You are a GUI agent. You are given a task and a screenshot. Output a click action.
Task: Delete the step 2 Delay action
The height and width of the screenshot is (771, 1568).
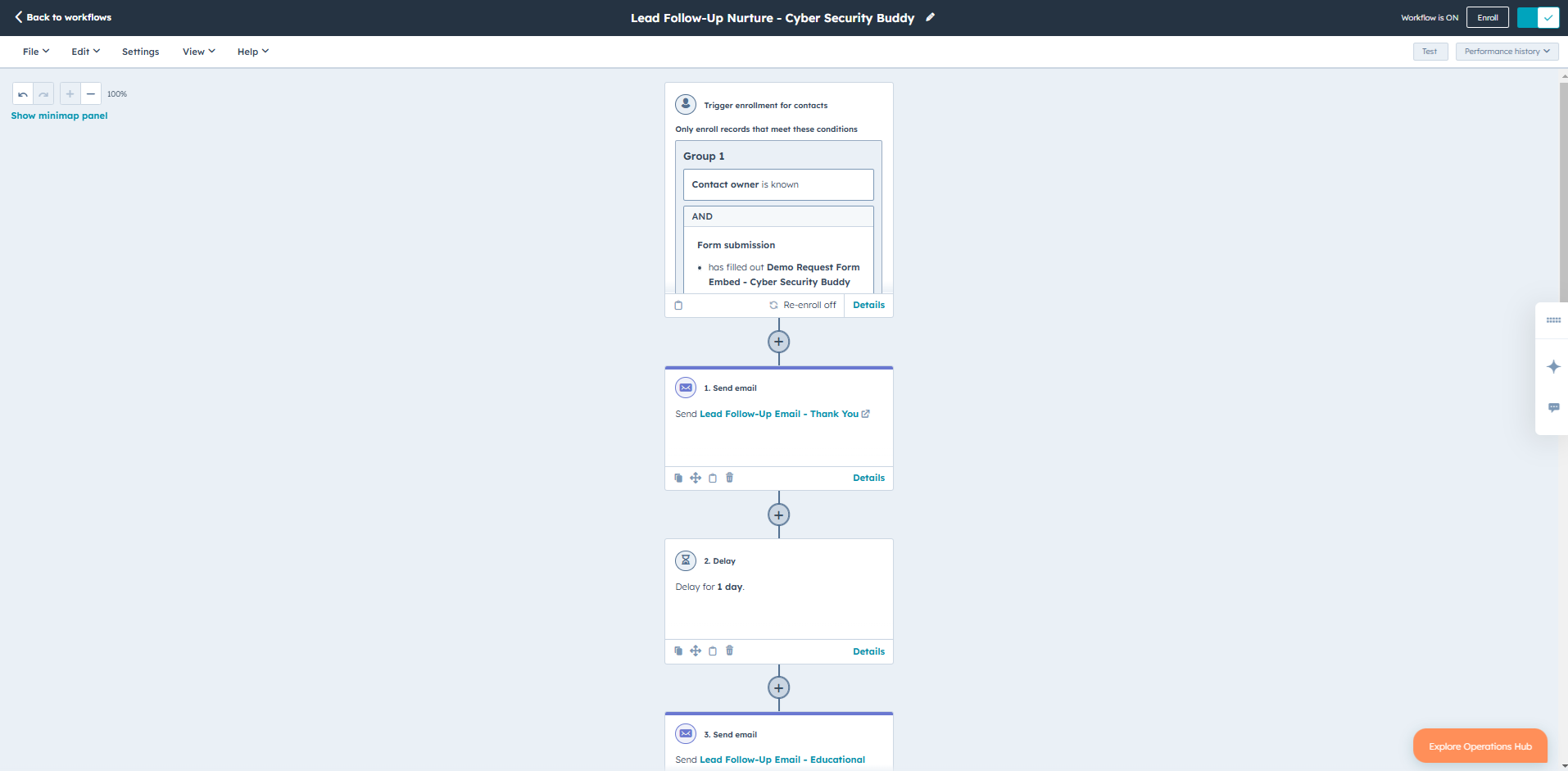tap(730, 651)
